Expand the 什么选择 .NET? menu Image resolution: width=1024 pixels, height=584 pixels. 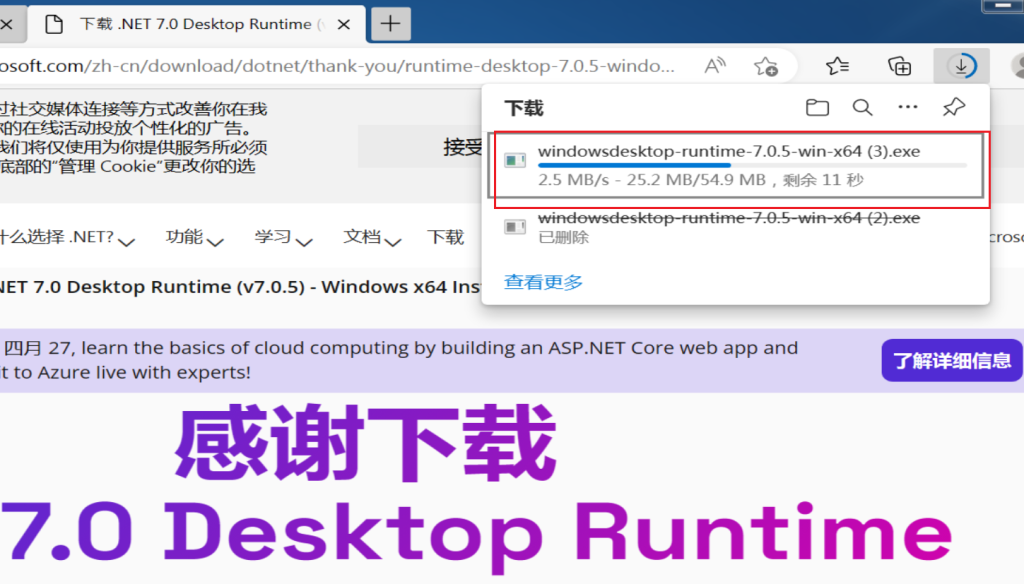67,237
